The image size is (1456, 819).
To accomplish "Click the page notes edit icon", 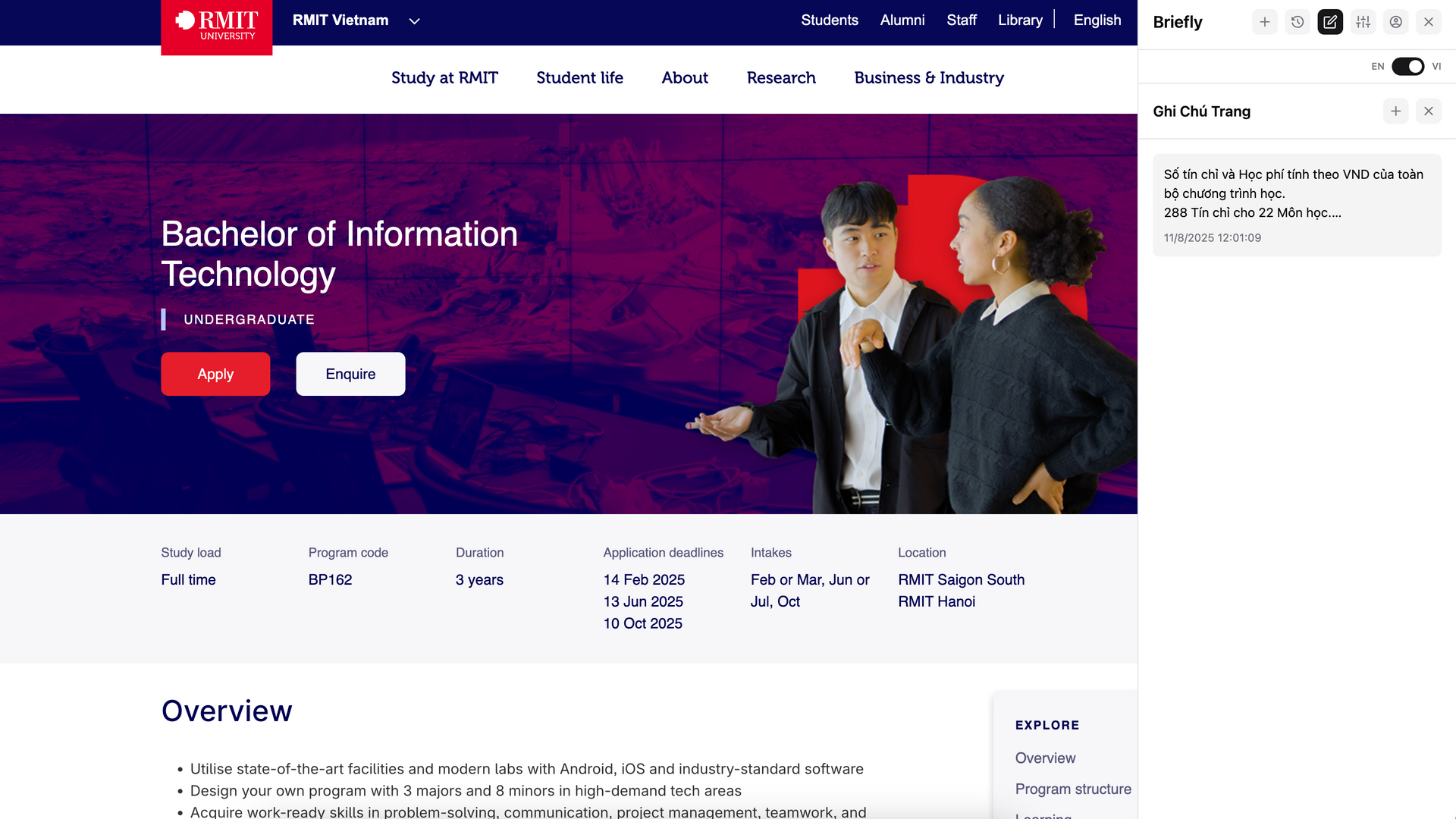I will [x=1330, y=22].
